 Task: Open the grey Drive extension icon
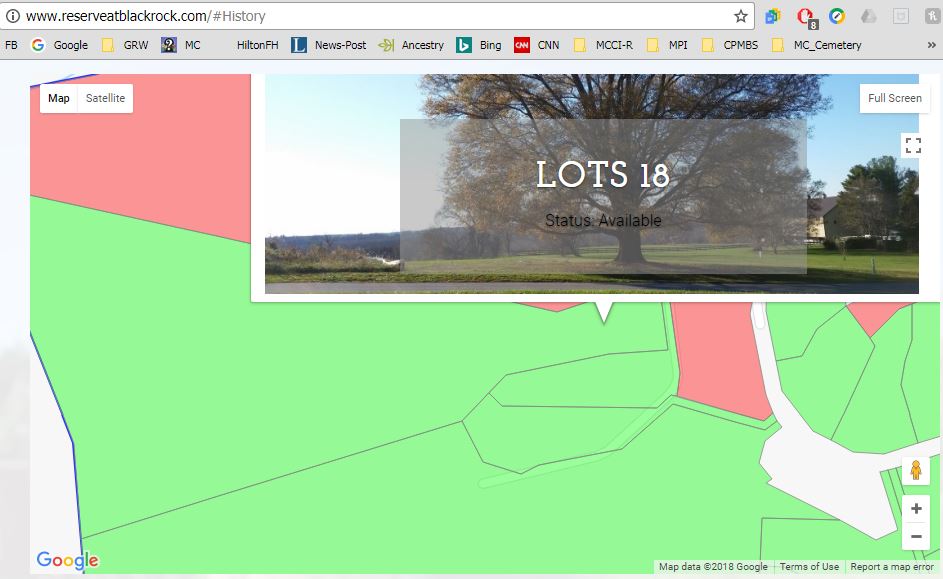[x=868, y=16]
